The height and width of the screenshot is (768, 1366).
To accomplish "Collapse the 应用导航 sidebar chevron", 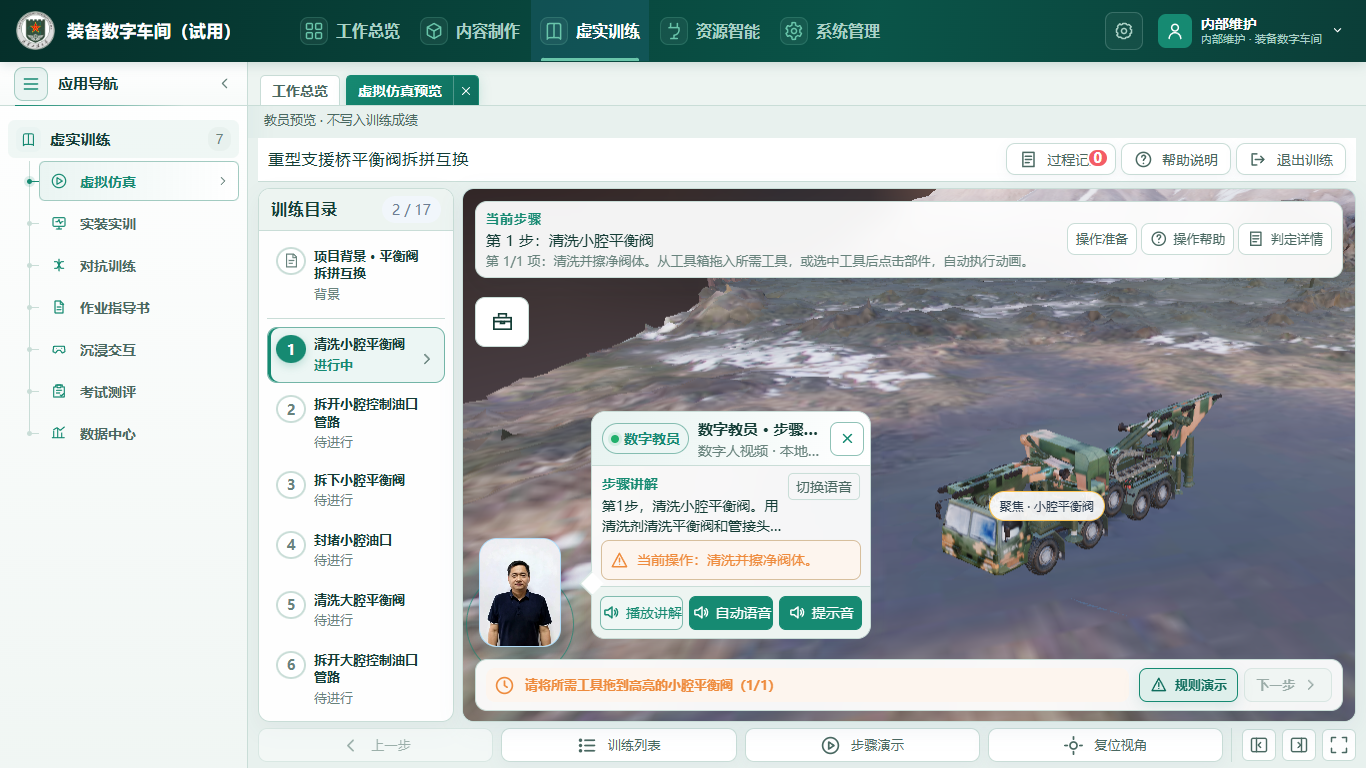I will pos(225,84).
